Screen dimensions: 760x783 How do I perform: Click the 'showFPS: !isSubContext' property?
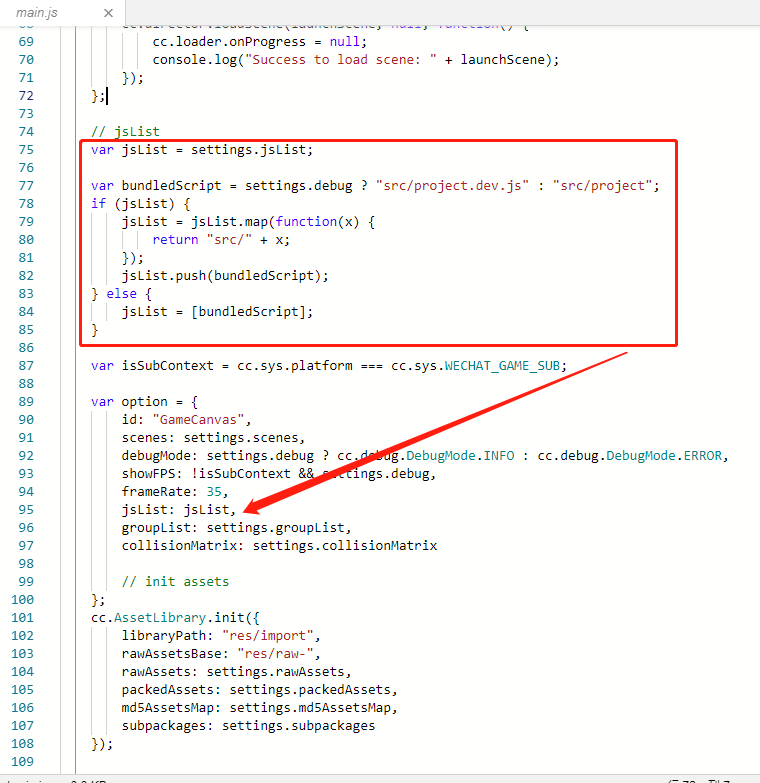coord(206,474)
